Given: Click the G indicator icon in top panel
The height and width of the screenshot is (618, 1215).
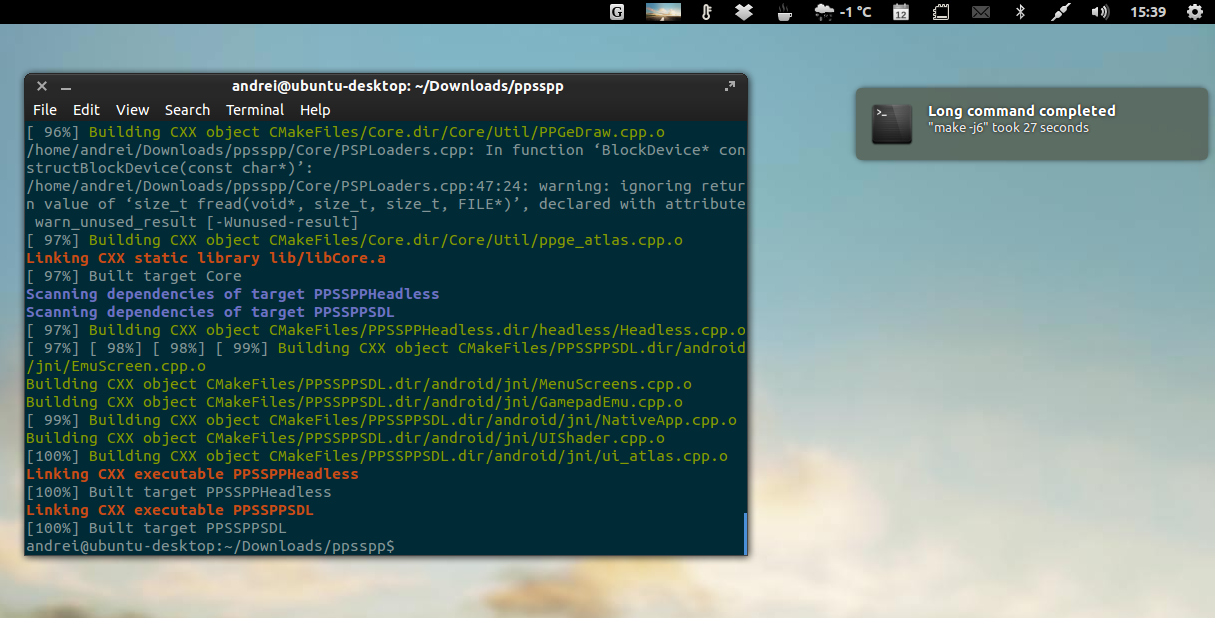Looking at the screenshot, I should coord(617,12).
